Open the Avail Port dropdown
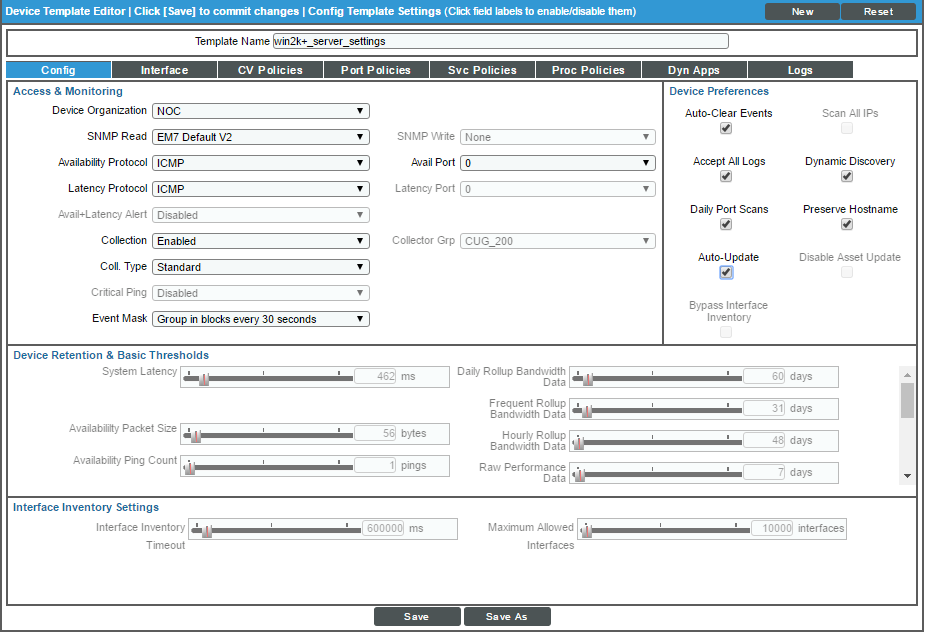The height and width of the screenshot is (633, 925). click(557, 162)
